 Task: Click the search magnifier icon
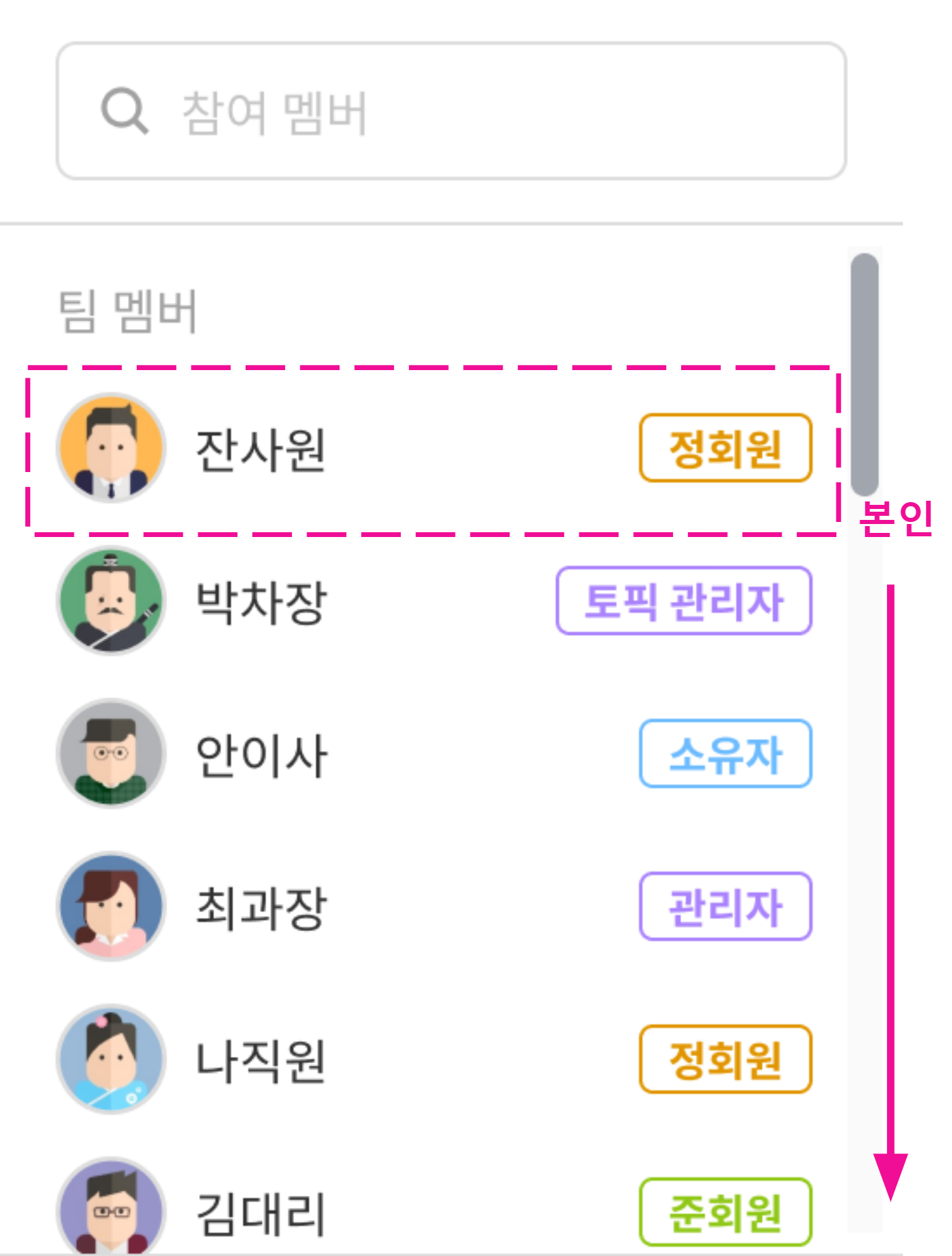pyautogui.click(x=124, y=111)
